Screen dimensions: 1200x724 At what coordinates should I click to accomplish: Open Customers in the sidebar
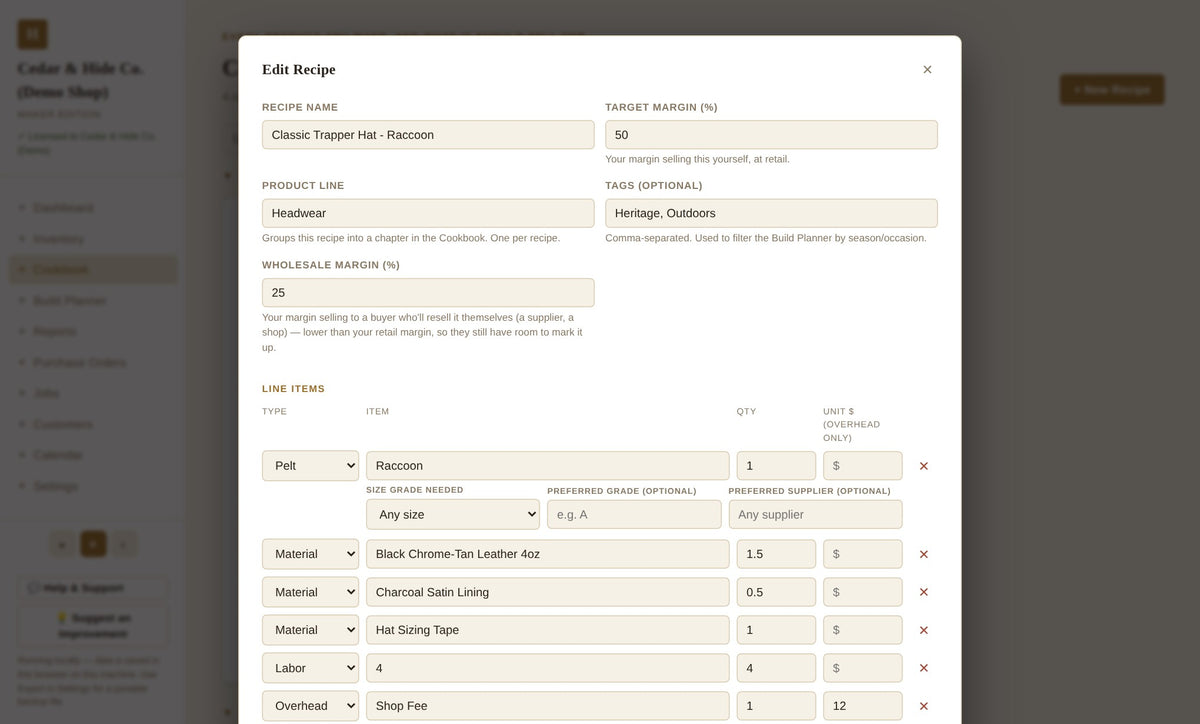[x=94, y=424]
